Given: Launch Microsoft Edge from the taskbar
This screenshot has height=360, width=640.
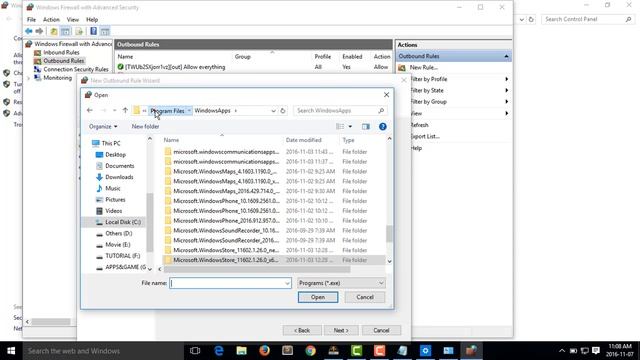Looking at the screenshot, I should pyautogui.click(x=219, y=351).
